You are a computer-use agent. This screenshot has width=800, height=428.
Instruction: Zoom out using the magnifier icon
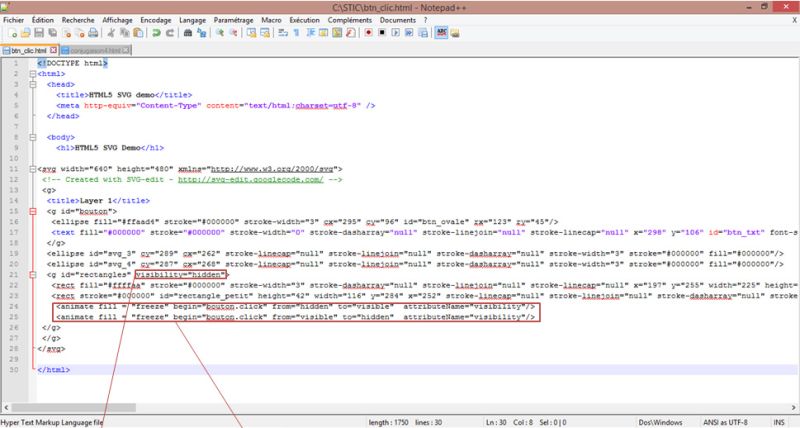(x=233, y=33)
